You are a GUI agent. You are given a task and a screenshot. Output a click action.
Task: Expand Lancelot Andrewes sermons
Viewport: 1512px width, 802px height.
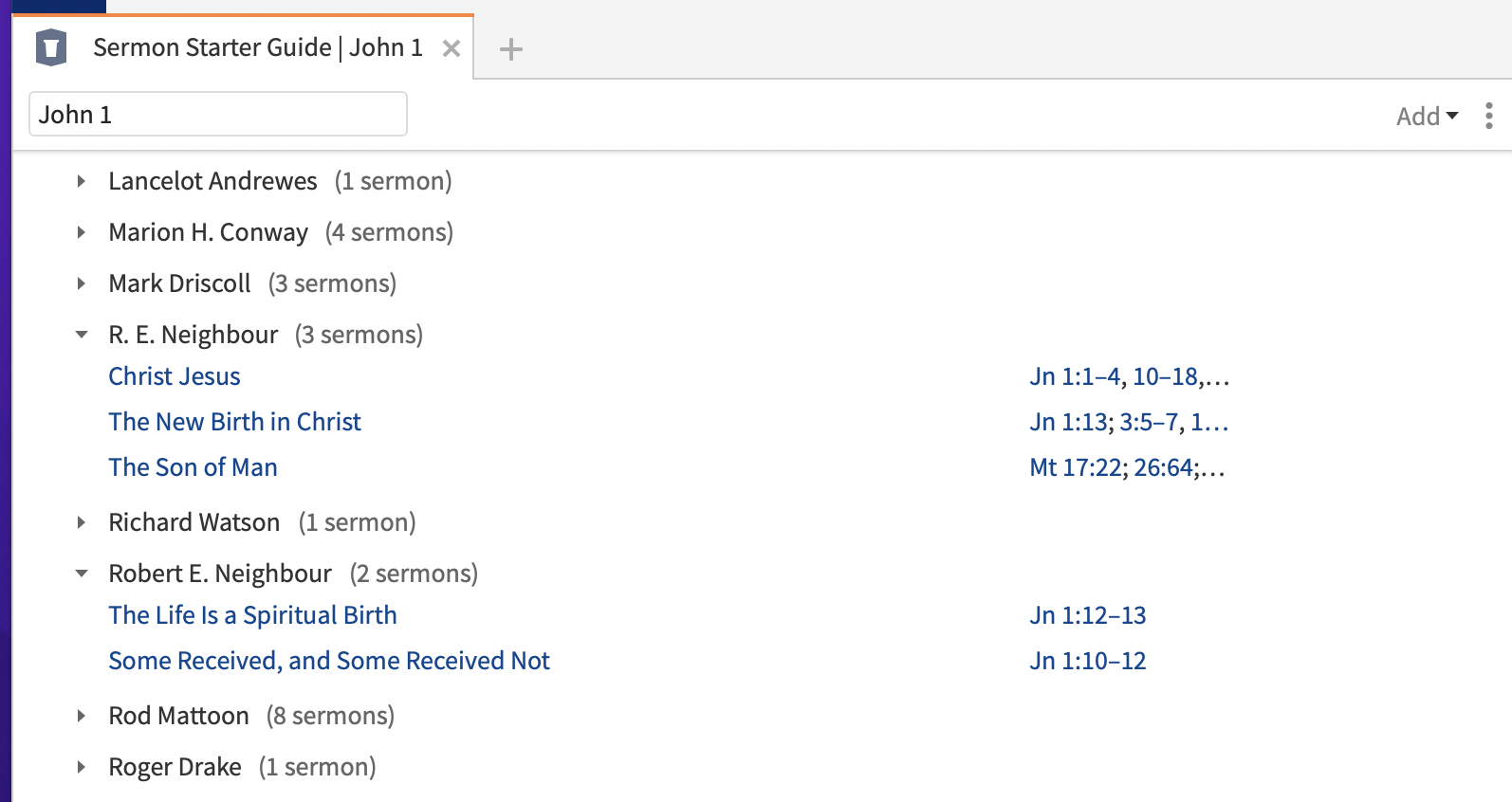(x=82, y=181)
